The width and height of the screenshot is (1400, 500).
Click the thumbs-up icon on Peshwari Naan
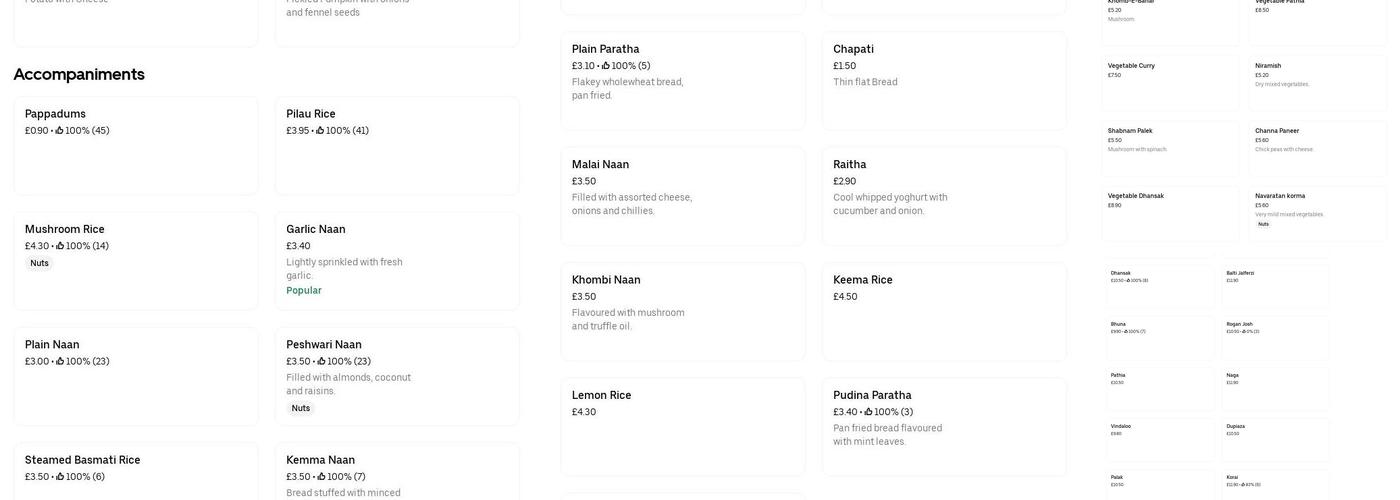(x=322, y=362)
